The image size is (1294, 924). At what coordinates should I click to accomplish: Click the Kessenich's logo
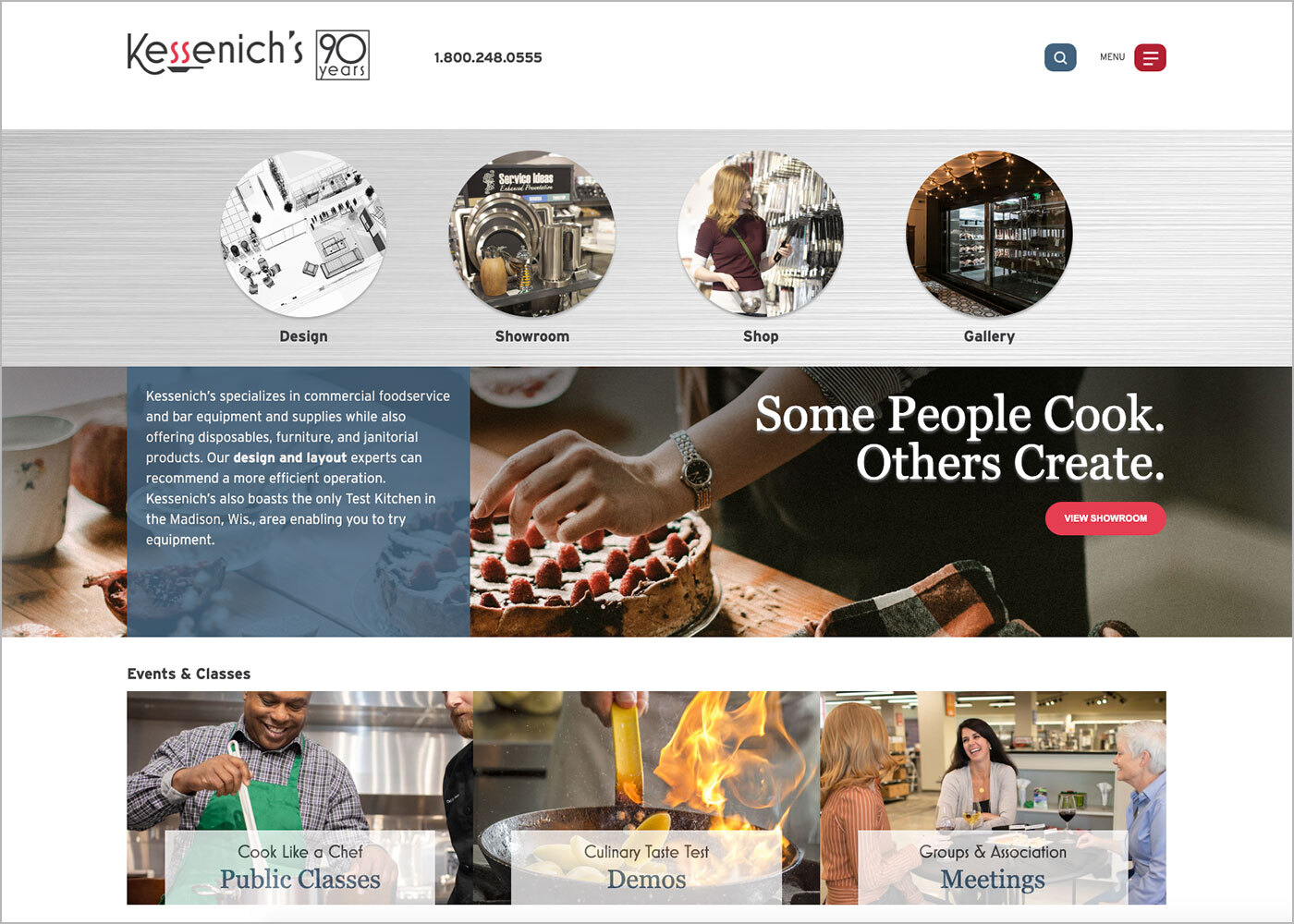(x=215, y=53)
